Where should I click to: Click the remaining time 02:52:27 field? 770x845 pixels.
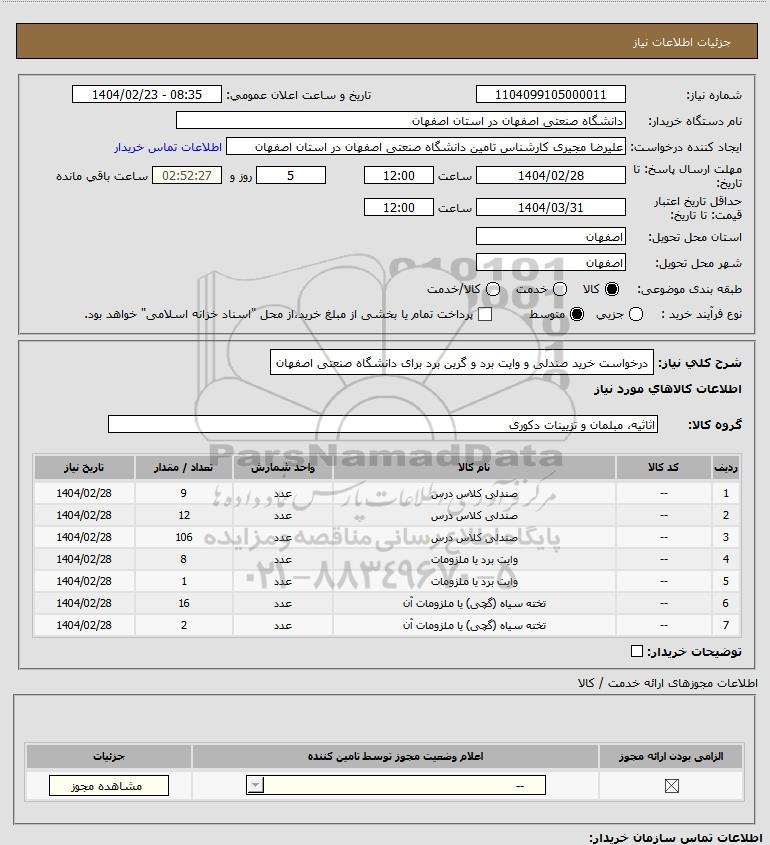click(186, 175)
